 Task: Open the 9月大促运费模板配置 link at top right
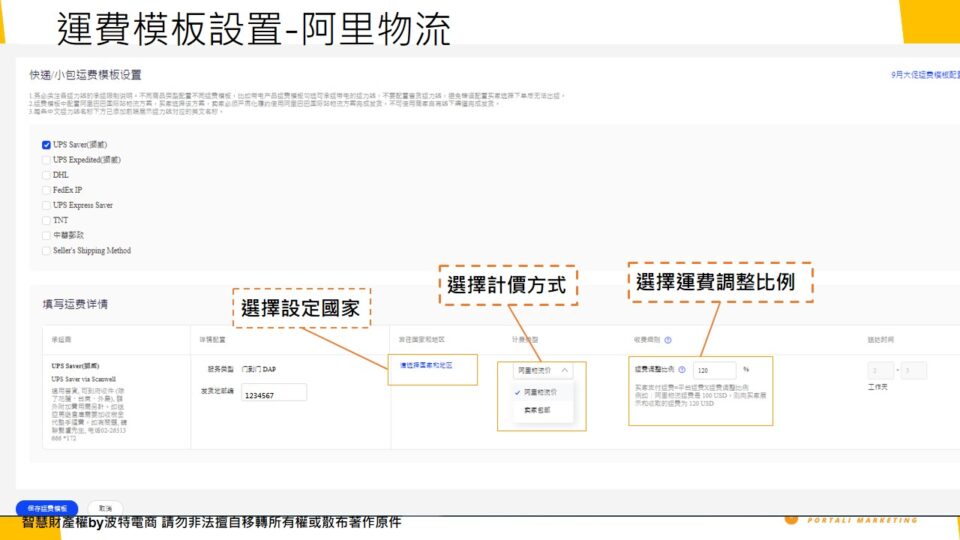(x=925, y=75)
